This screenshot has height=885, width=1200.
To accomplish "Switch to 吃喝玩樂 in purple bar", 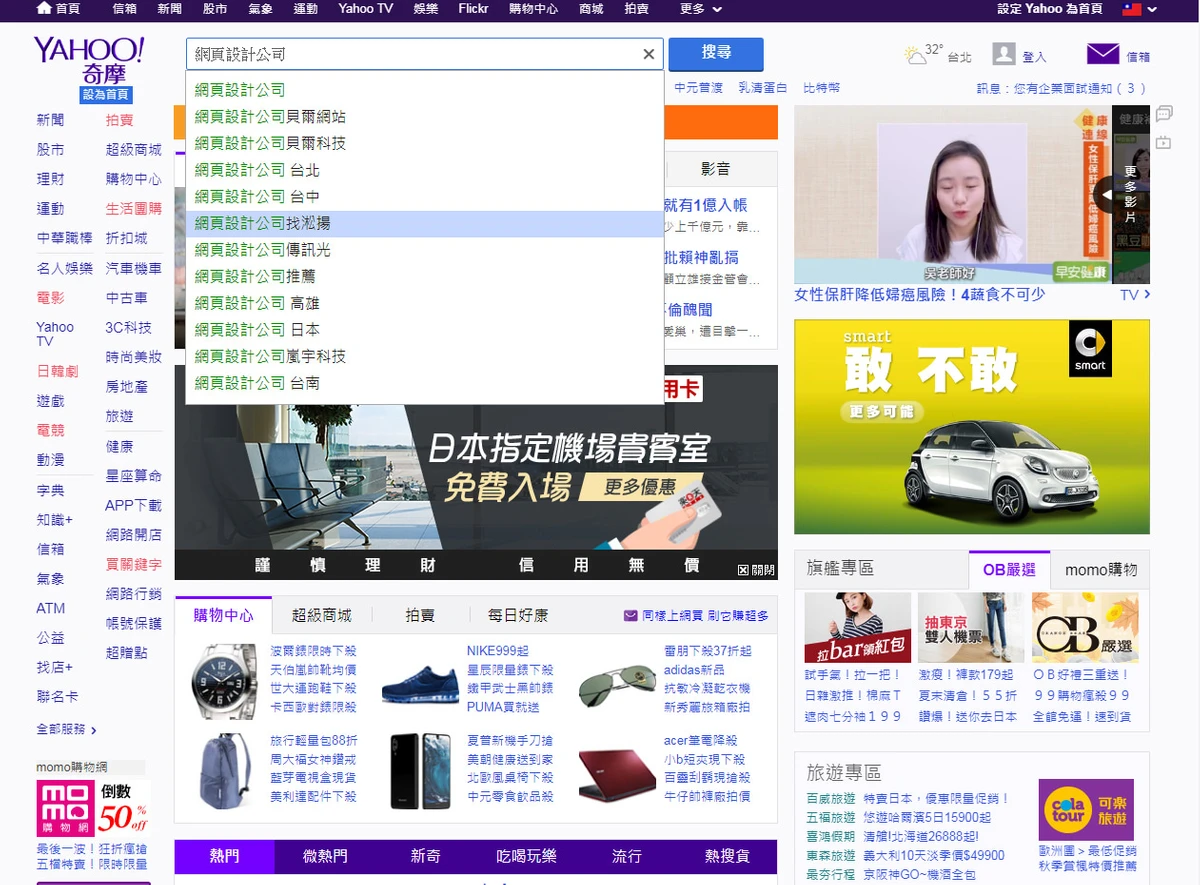I will coord(526,856).
